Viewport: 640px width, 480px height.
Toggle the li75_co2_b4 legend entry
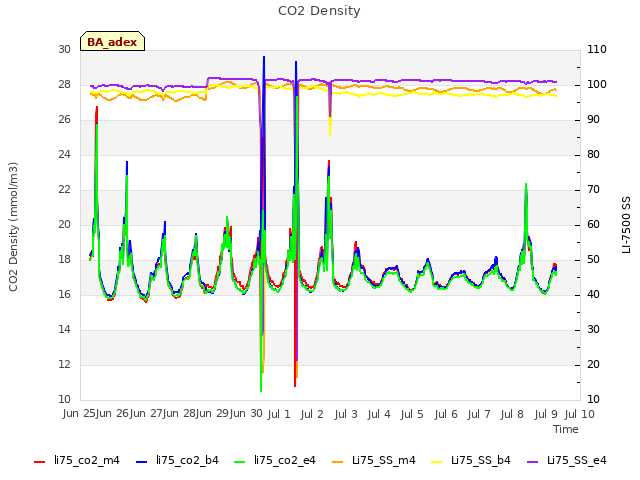pyautogui.click(x=178, y=460)
